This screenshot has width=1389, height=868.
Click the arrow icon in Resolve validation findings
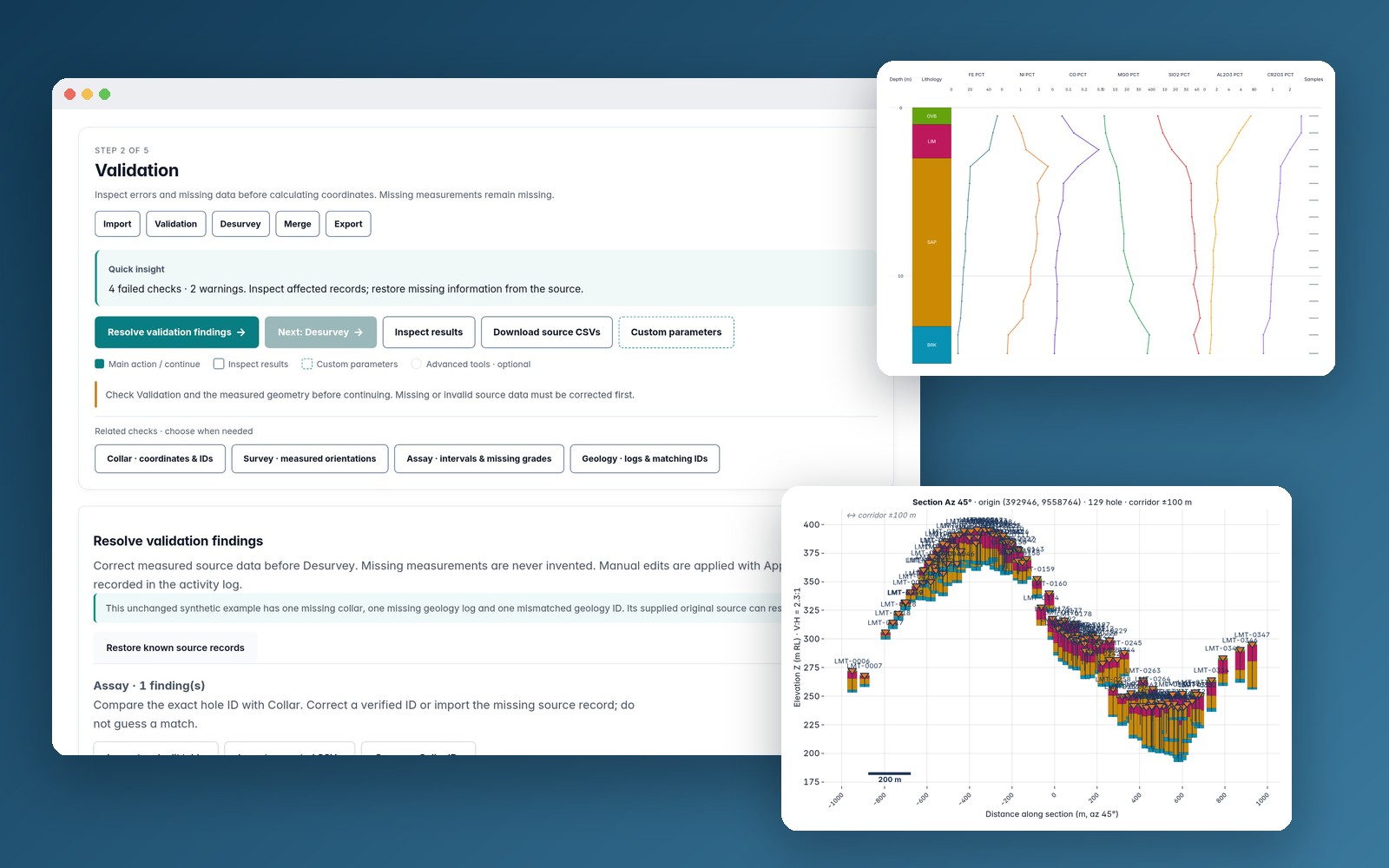(x=241, y=332)
